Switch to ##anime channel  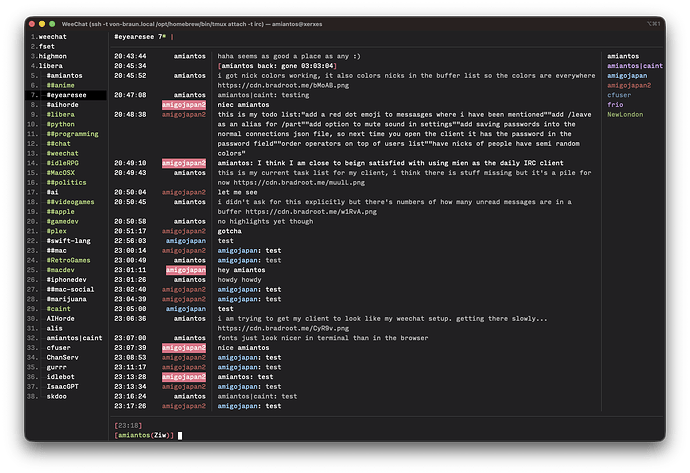tap(60, 85)
